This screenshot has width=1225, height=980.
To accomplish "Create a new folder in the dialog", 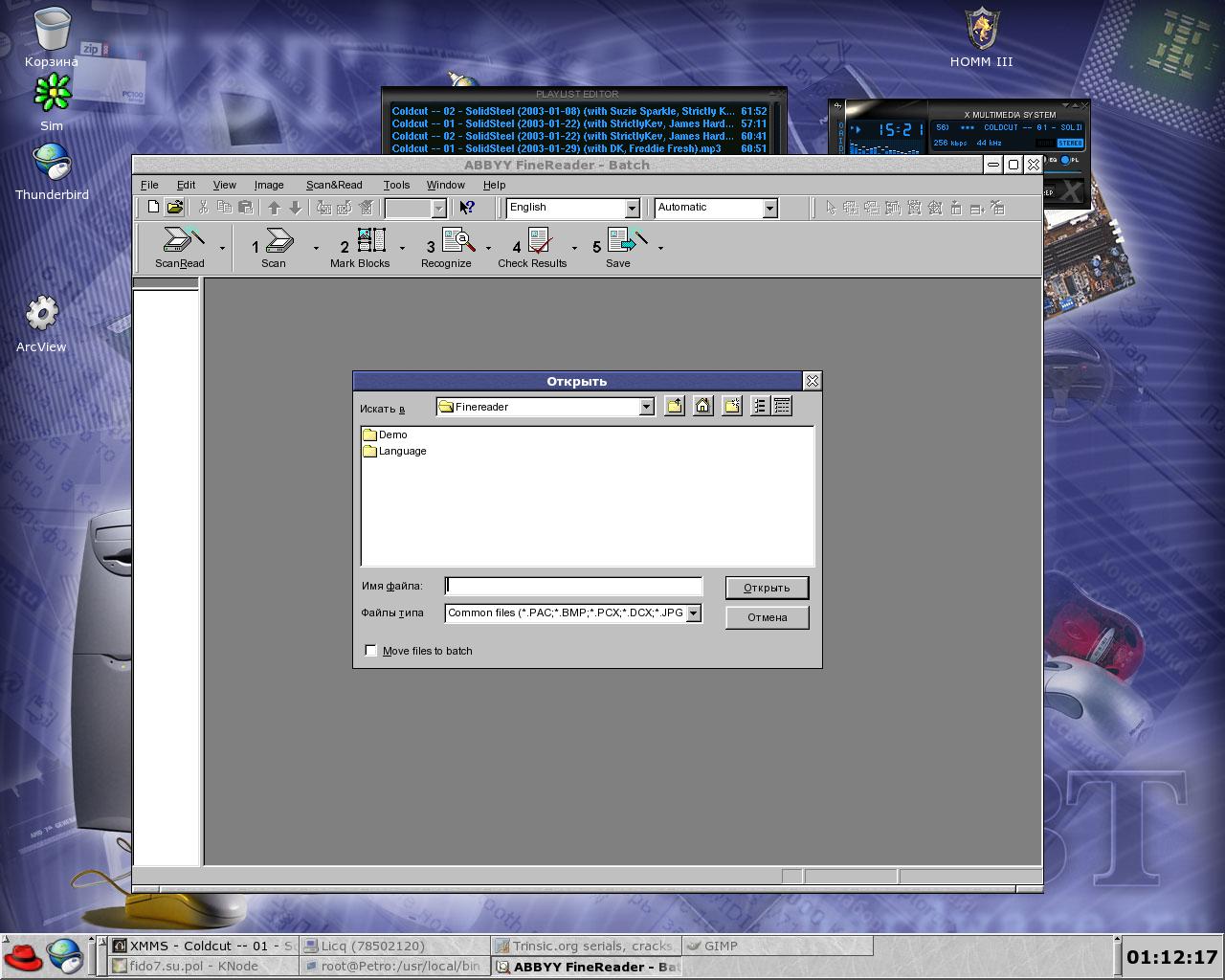I will [732, 406].
